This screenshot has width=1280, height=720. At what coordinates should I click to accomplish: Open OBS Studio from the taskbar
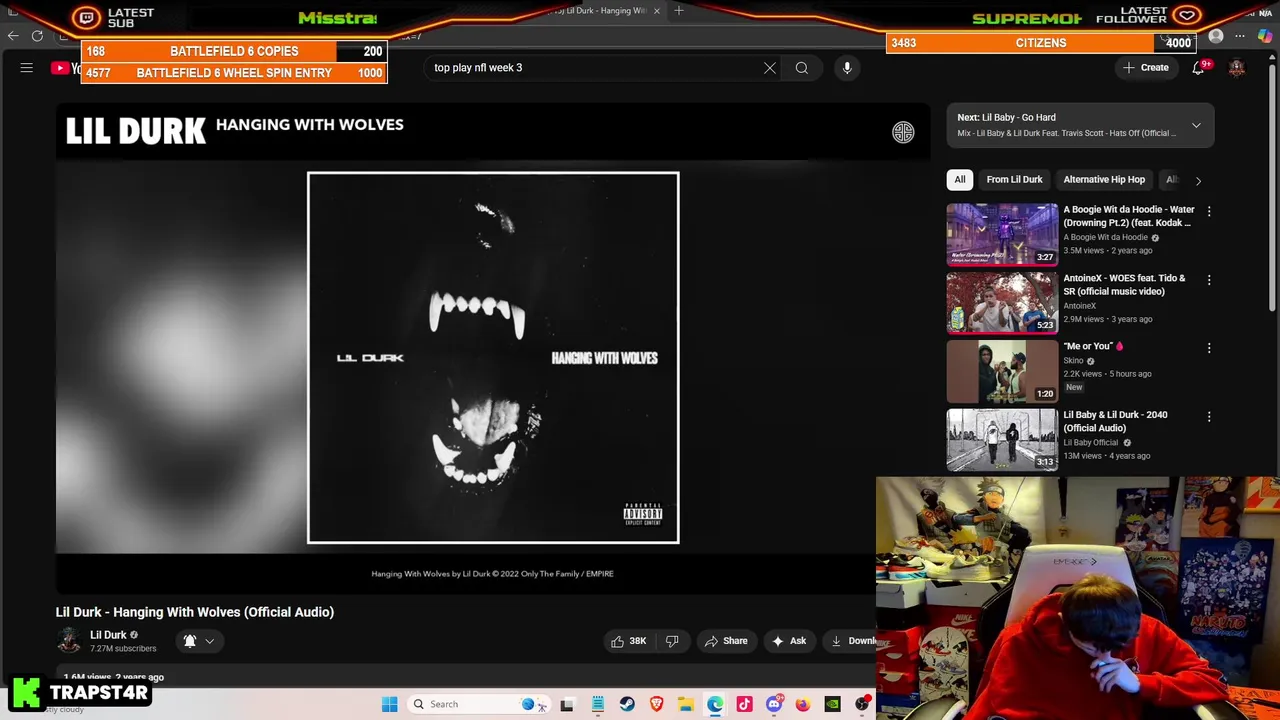pos(862,704)
